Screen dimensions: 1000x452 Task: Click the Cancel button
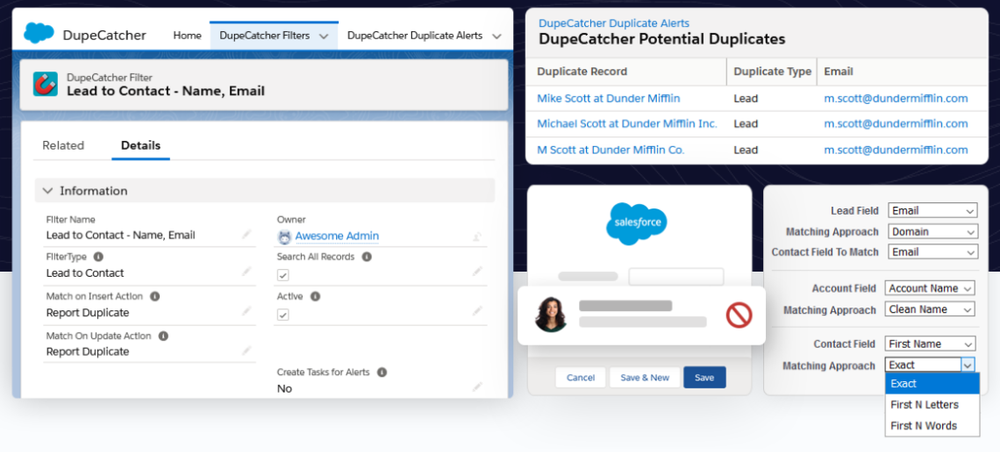tap(580, 377)
